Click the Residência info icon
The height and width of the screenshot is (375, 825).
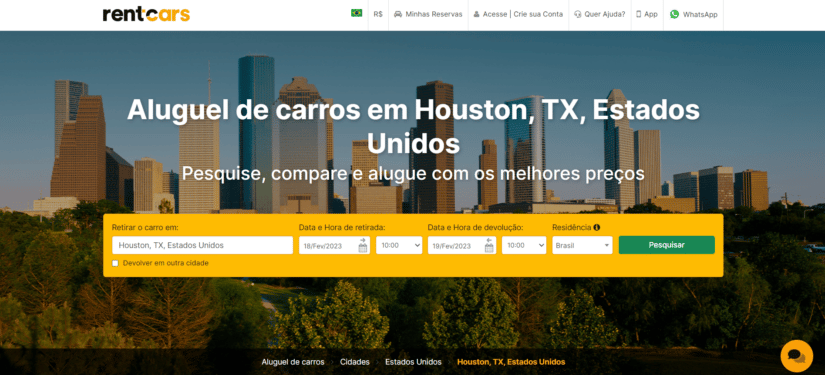click(597, 228)
